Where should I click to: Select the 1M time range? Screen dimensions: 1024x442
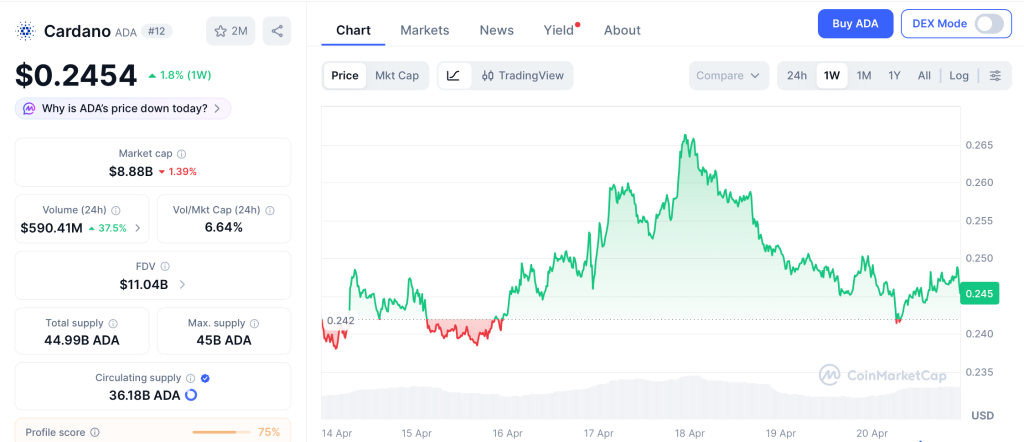click(x=864, y=75)
